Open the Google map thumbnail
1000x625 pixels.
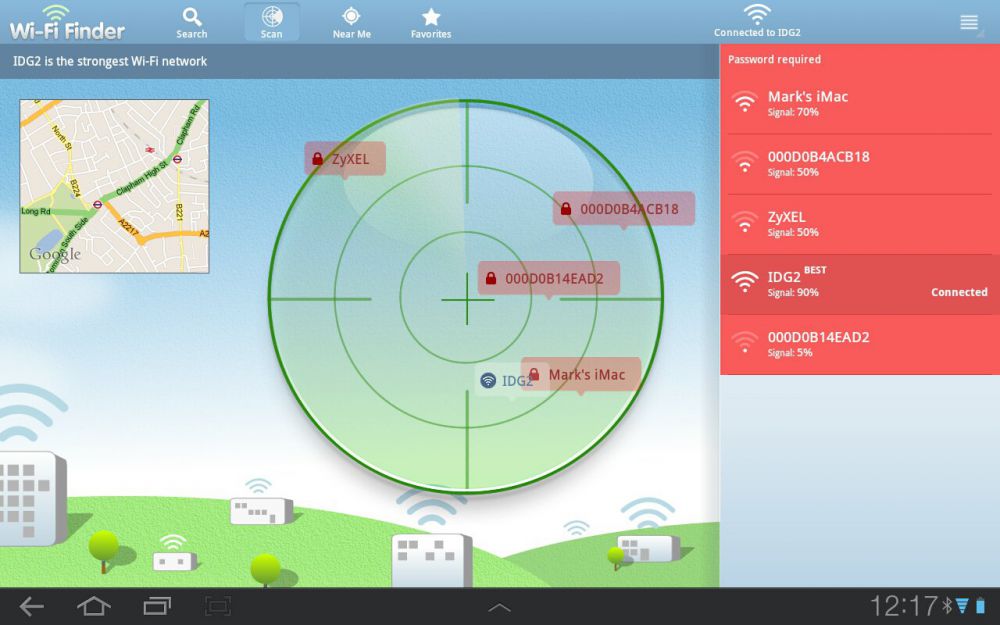(x=114, y=186)
